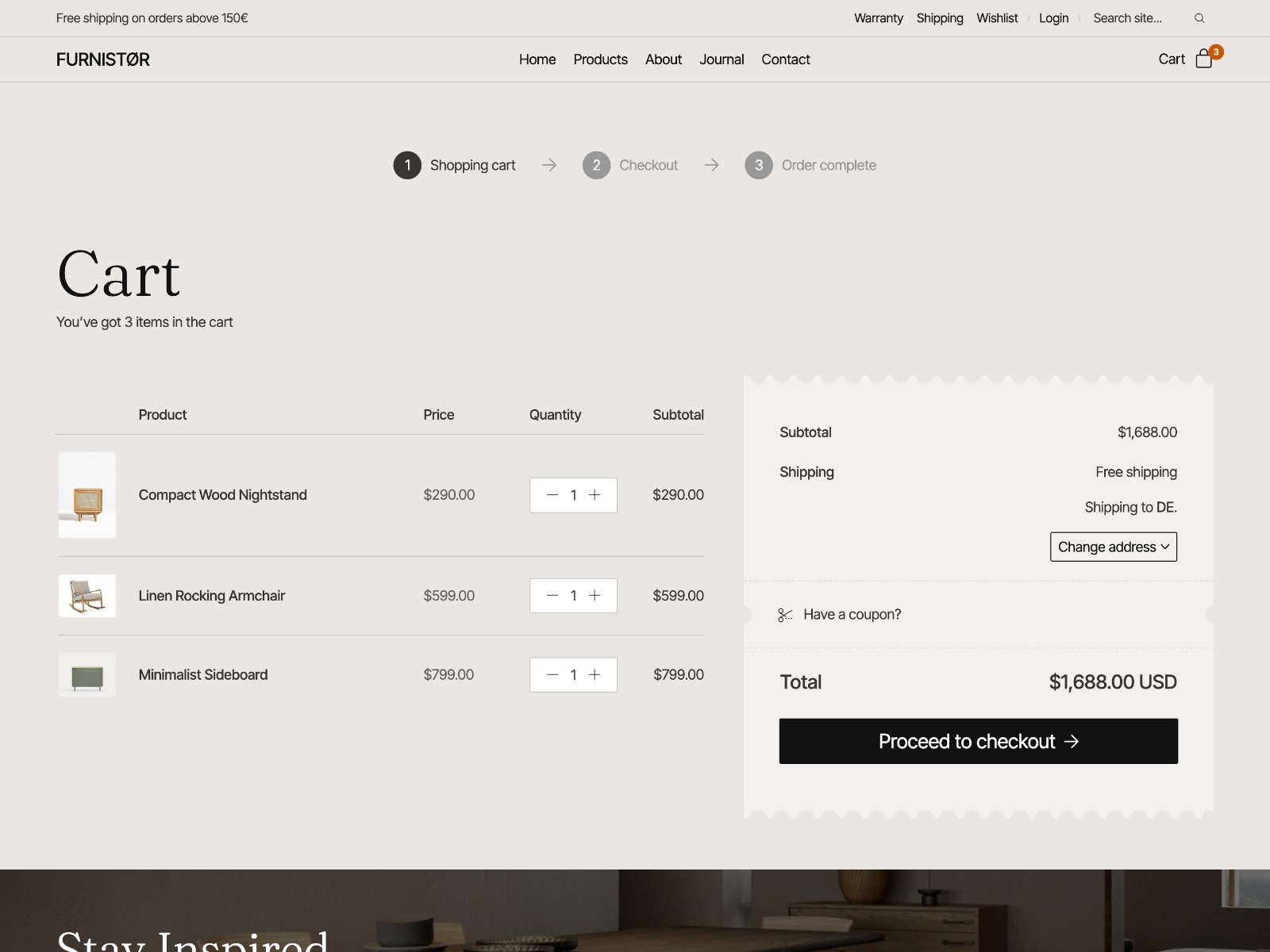The width and height of the screenshot is (1270, 952).
Task: Open the shopping cart bag icon
Action: pos(1203,59)
